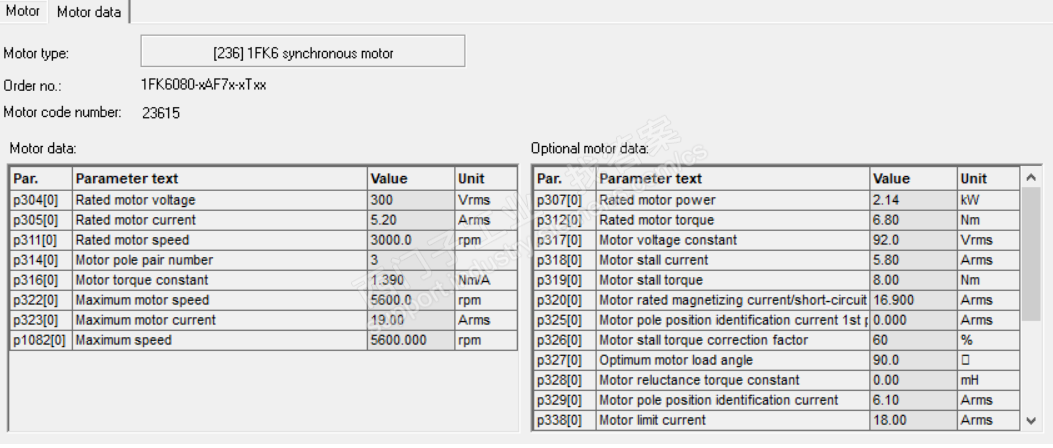Viewport: 1053px width, 448px height.
Task: Select Motor rated magnetizing current row text
Action: (733, 300)
